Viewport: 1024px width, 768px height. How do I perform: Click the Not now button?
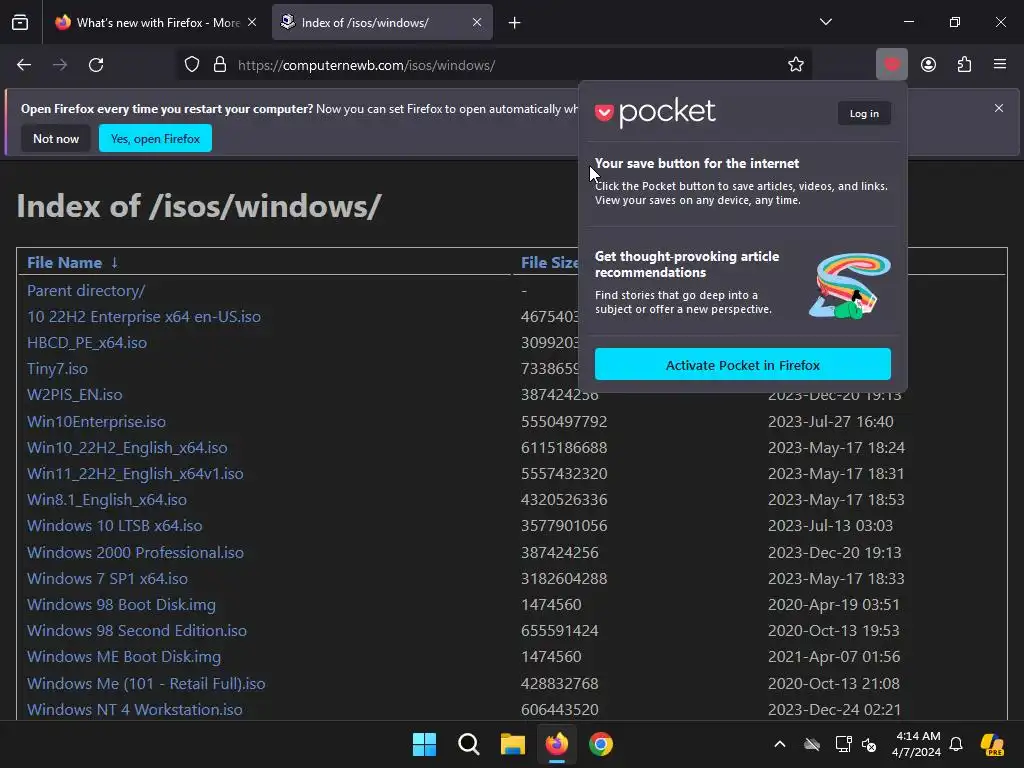56,138
